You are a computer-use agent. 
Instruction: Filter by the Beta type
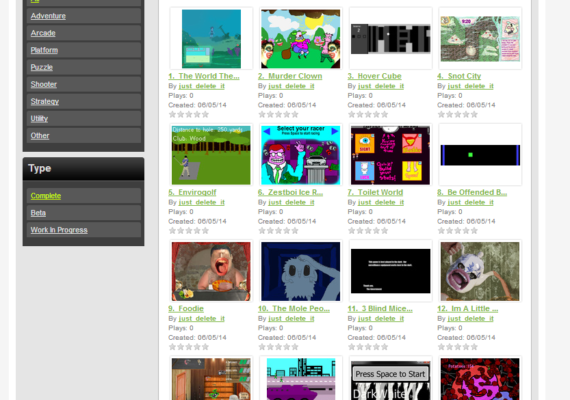pos(38,213)
